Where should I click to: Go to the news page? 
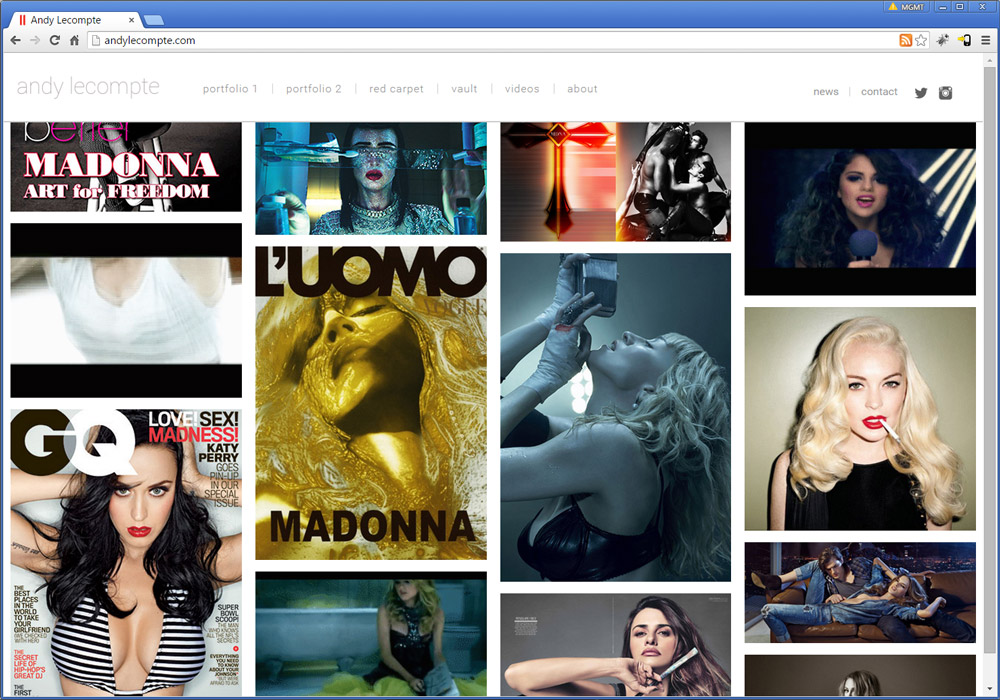coord(826,92)
